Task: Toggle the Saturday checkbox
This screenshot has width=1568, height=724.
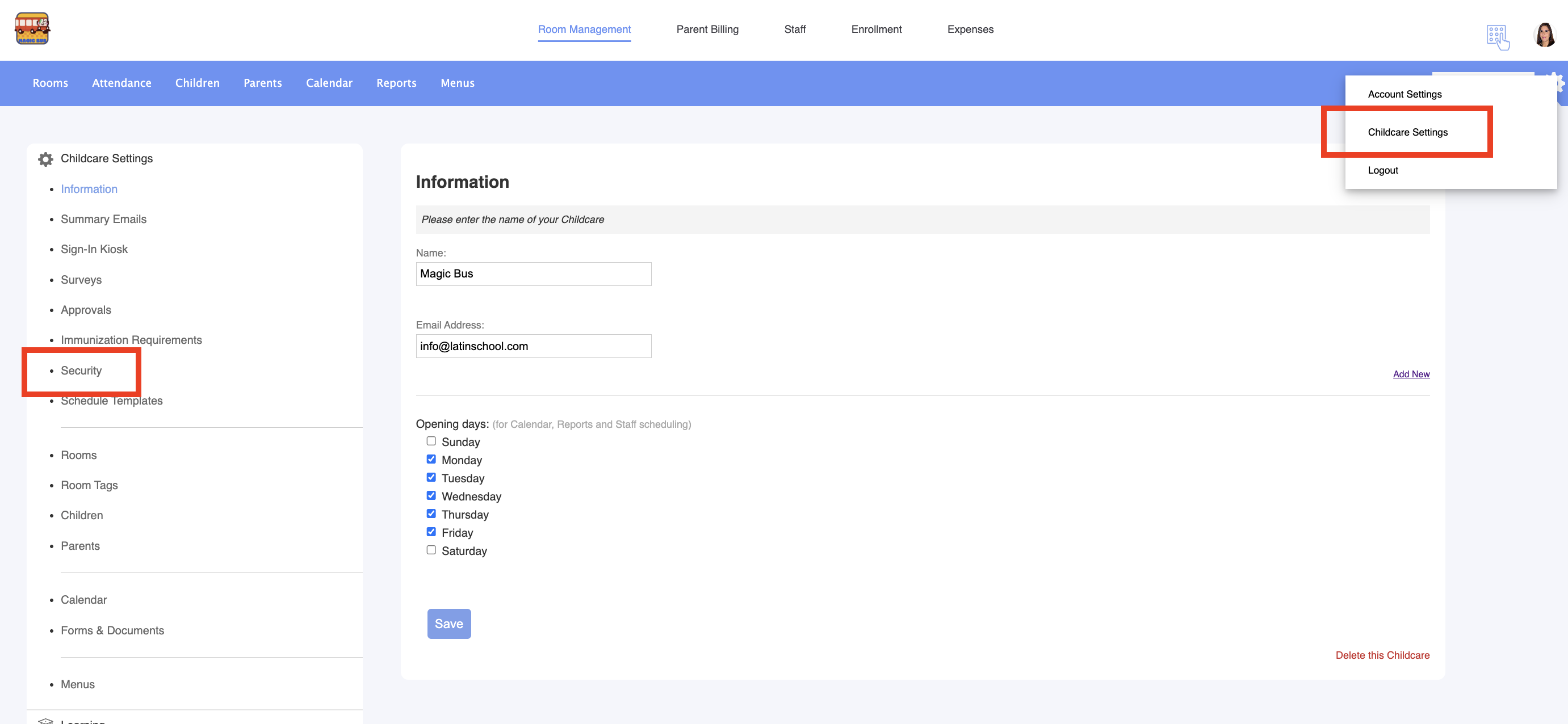Action: [431, 550]
